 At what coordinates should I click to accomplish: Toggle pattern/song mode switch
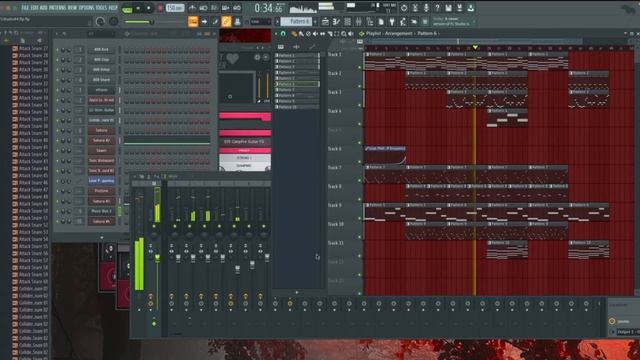(127, 9)
